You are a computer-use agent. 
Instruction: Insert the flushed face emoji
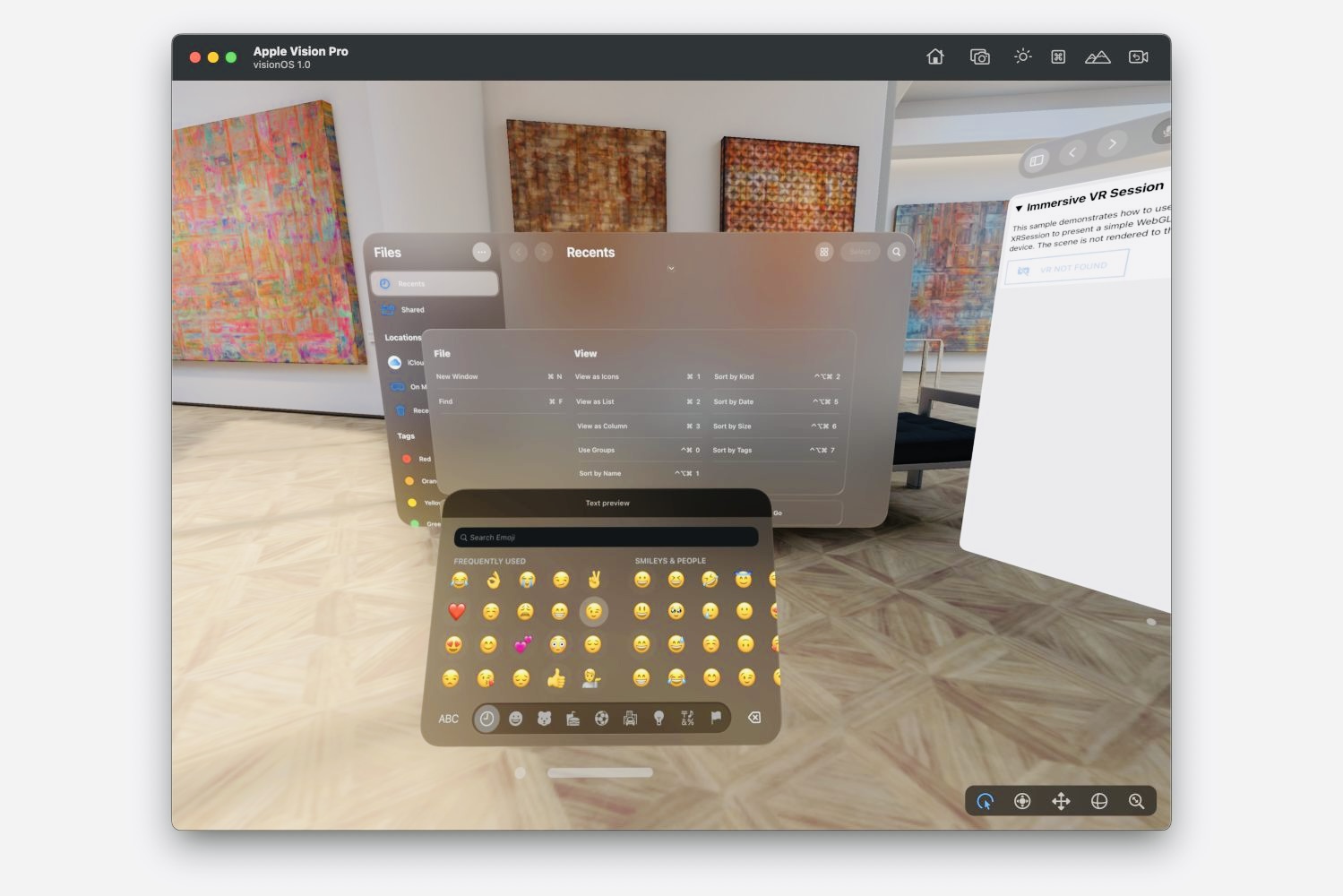[558, 645]
